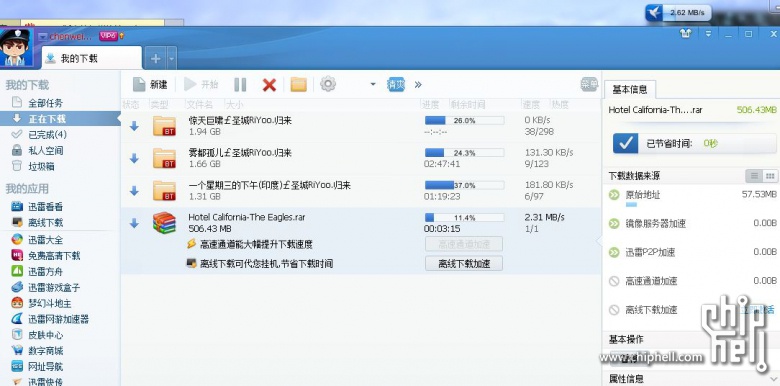This screenshot has height=386, width=780.
Task: Open 迅雷游戏盒子 app
Action: pyautogui.click(x=46, y=288)
